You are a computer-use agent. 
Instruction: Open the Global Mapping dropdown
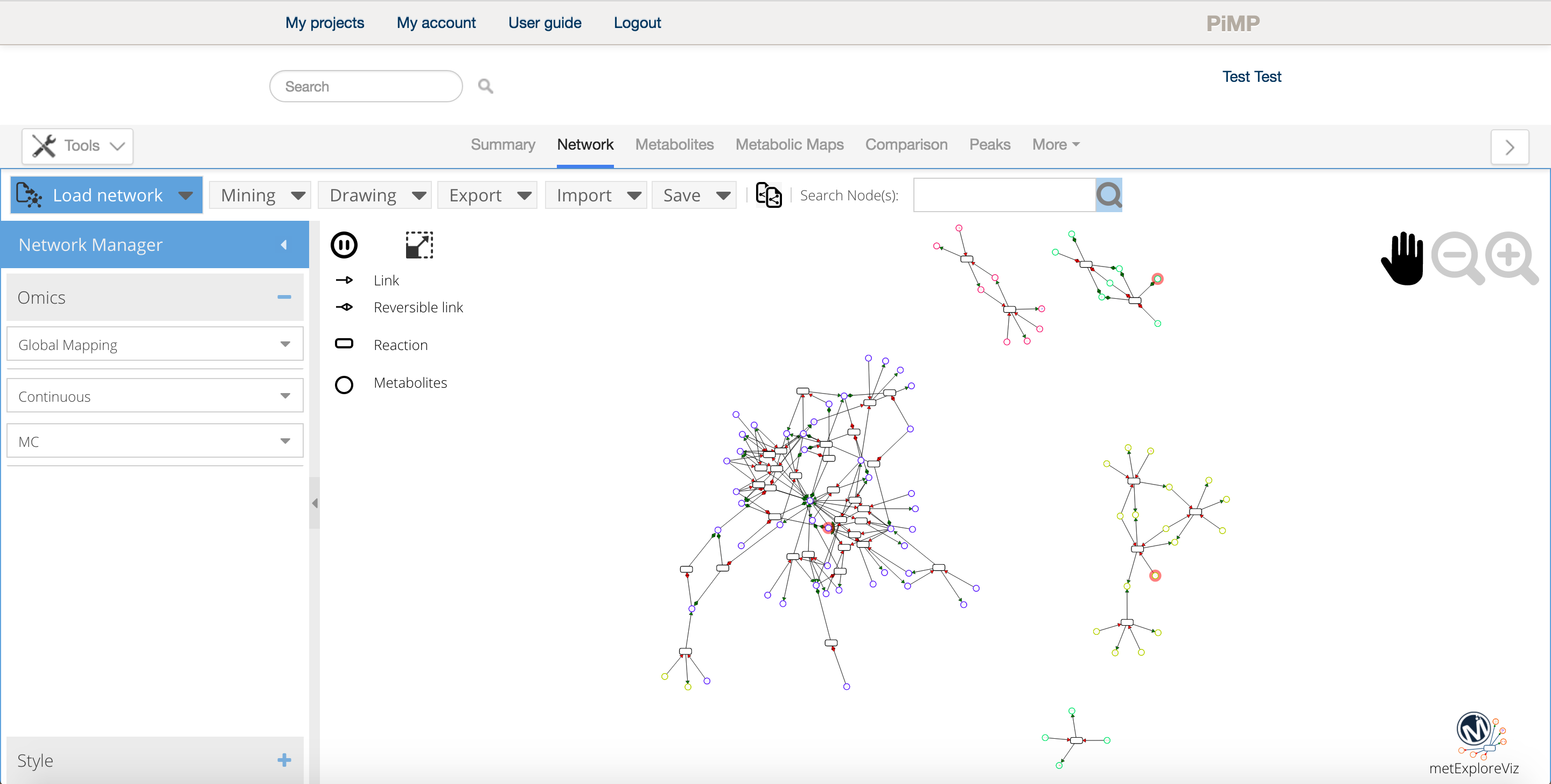[x=155, y=345]
